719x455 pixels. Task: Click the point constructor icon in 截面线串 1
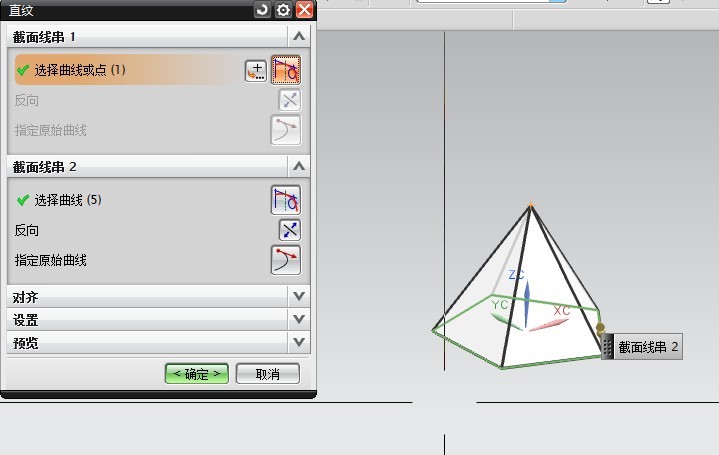255,71
